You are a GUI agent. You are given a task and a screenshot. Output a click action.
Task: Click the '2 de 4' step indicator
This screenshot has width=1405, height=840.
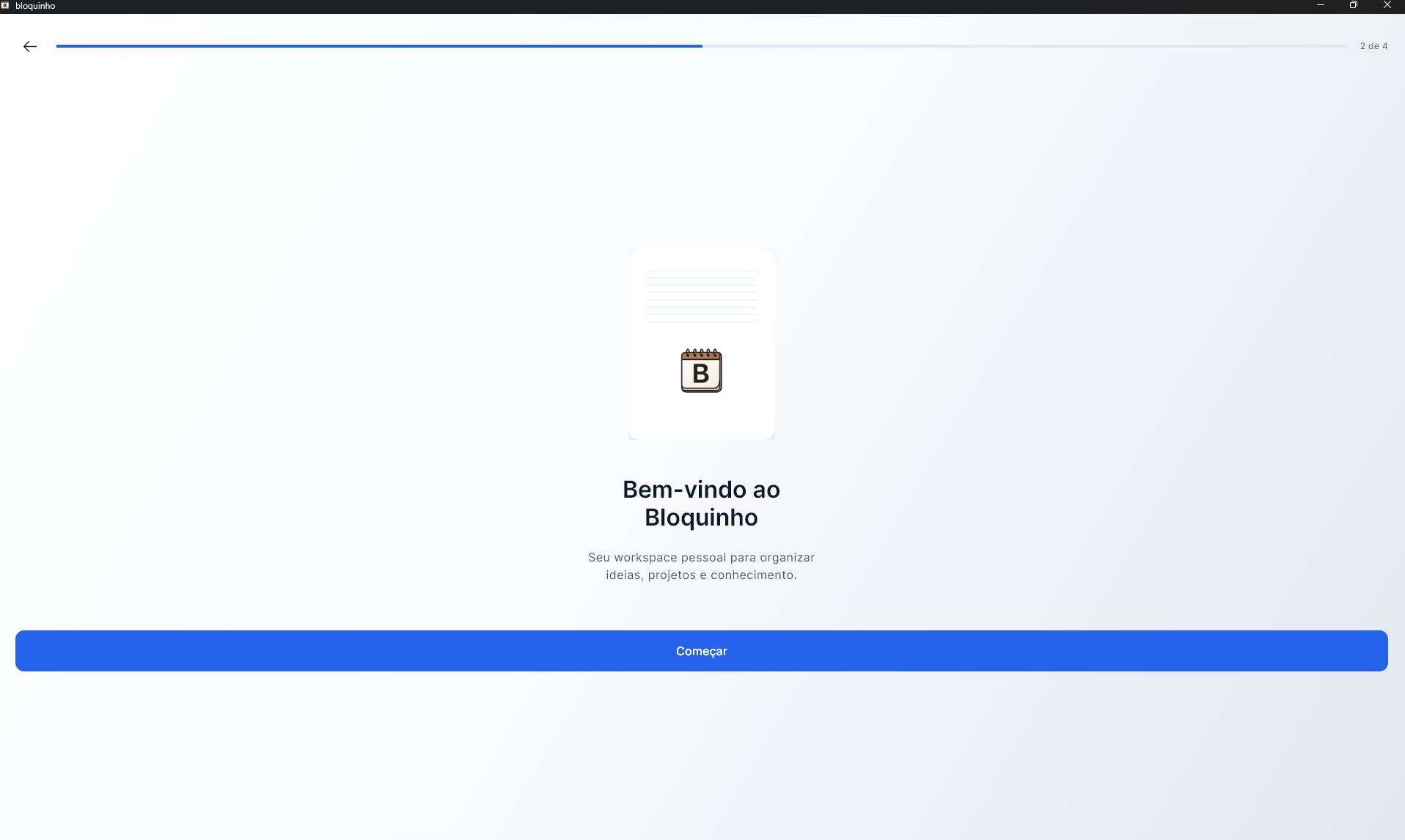(x=1373, y=46)
